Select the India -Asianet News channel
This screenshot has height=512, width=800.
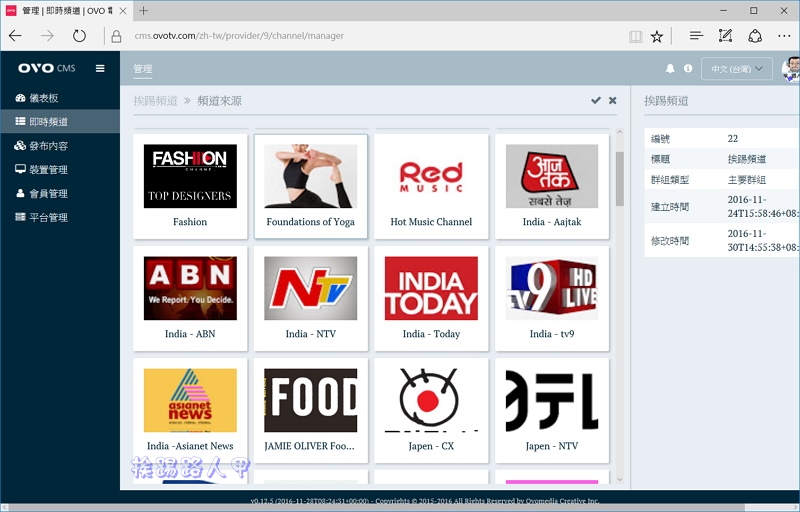pos(190,411)
